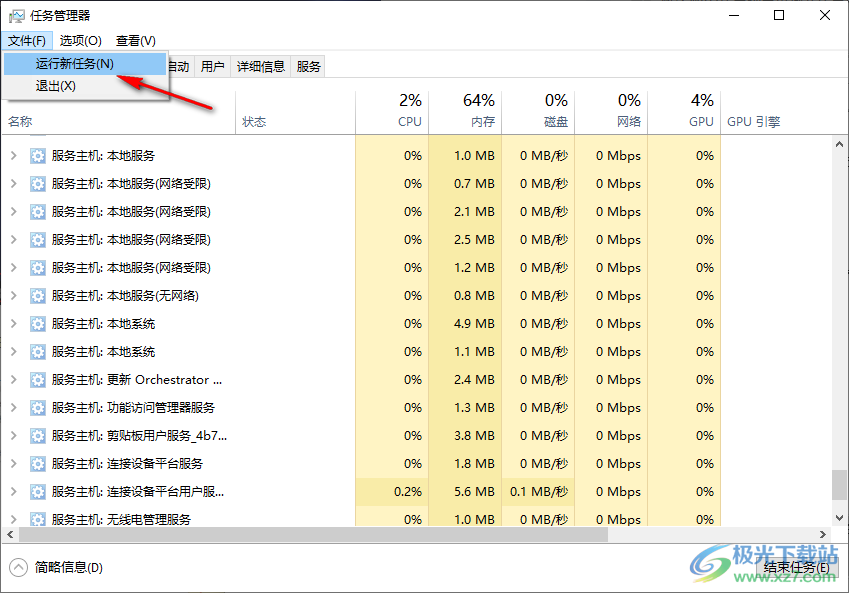
Task: Sort by the GPU 引擎 column header
Action: (754, 122)
